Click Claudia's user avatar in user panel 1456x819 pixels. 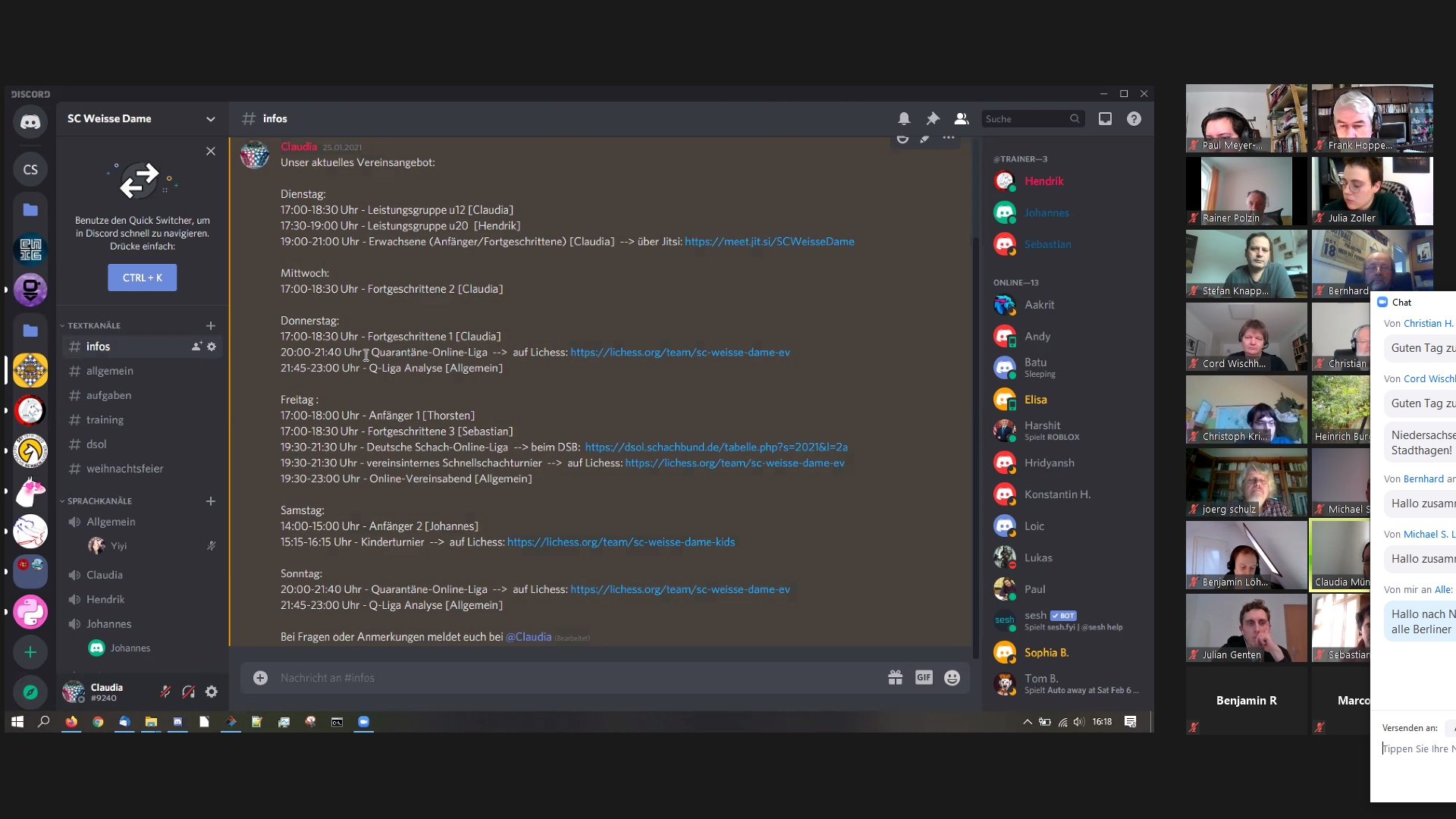74,692
